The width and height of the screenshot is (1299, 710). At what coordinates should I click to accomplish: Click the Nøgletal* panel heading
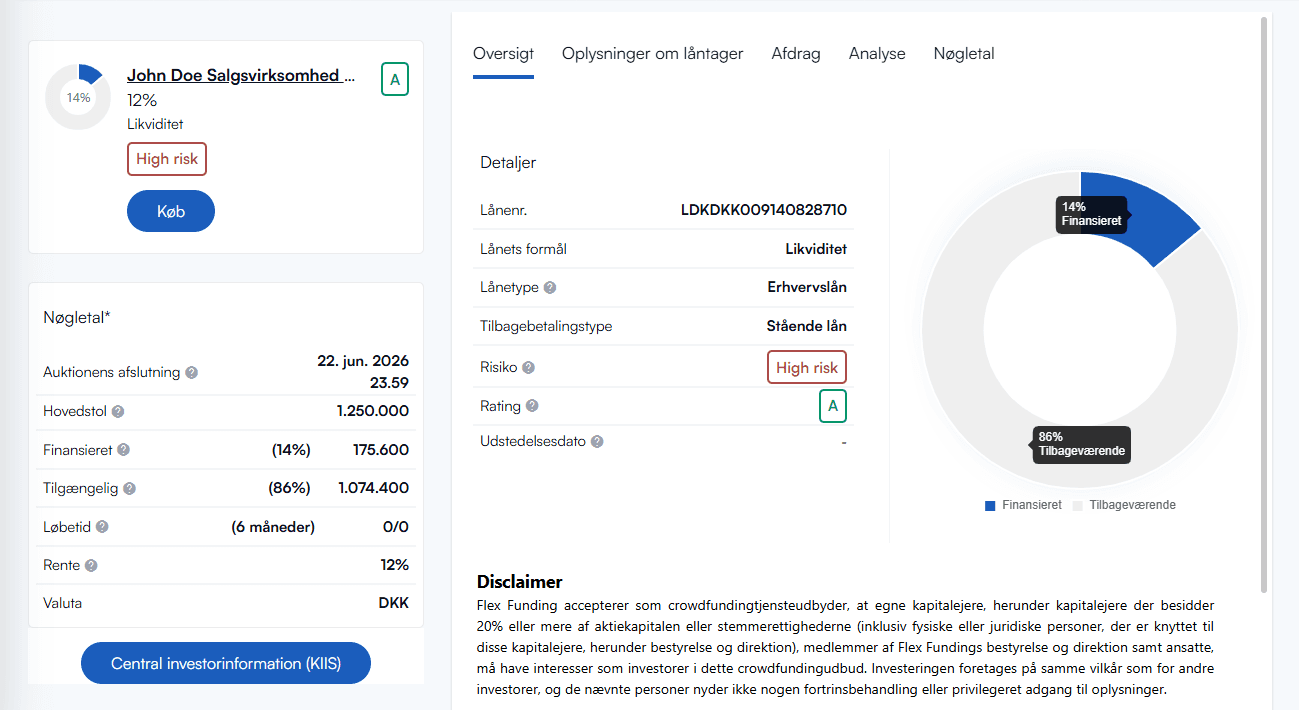[77, 317]
